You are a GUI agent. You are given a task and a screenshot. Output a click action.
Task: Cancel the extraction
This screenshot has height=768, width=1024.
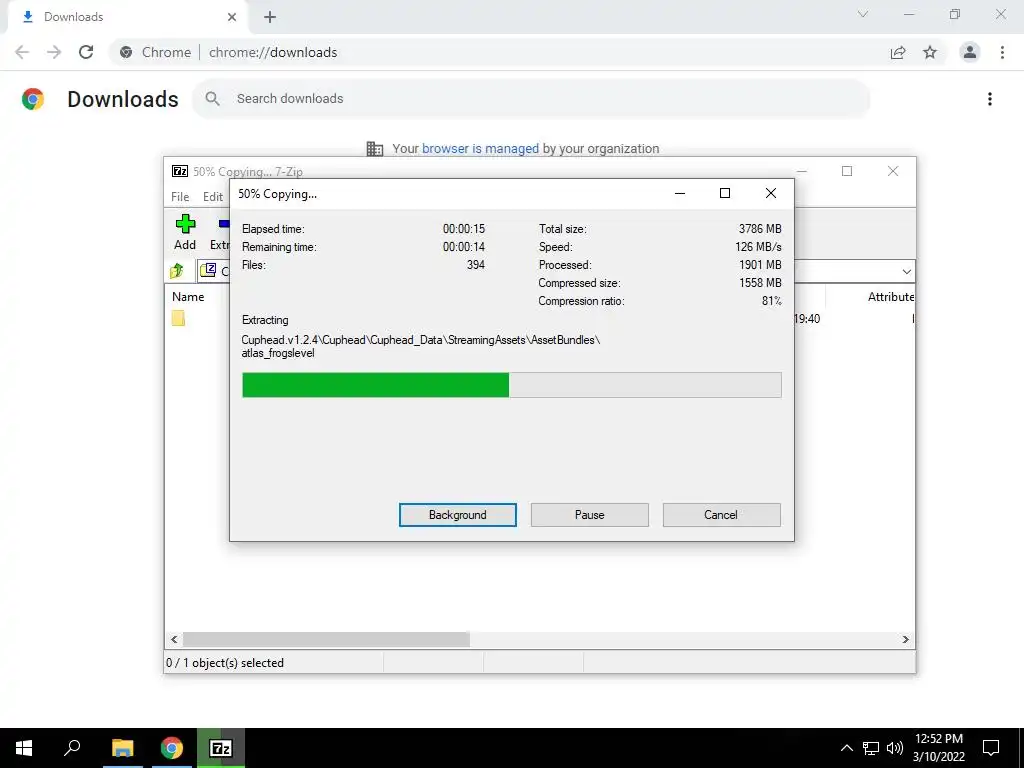pos(721,515)
